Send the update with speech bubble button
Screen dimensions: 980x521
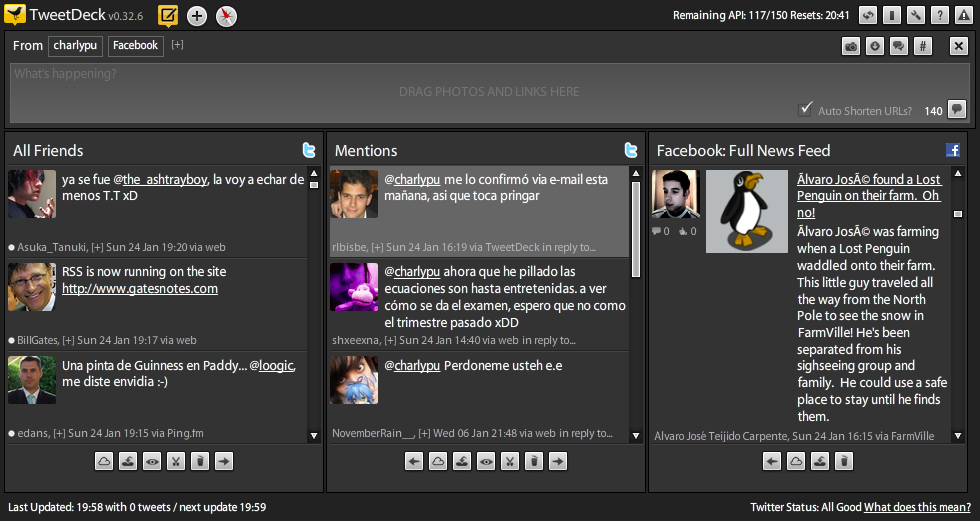pos(957,109)
